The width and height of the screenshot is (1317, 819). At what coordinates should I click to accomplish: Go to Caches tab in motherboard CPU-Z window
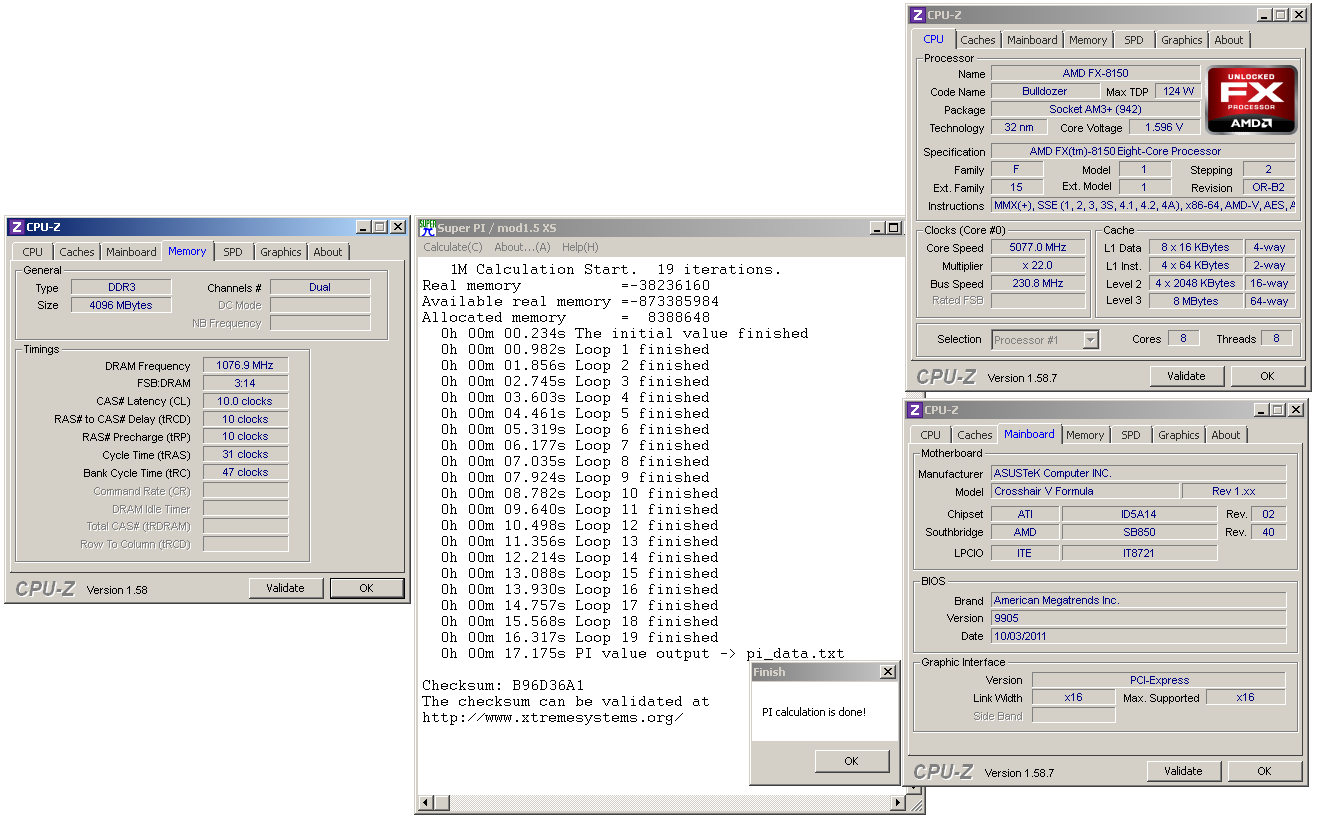pos(974,435)
